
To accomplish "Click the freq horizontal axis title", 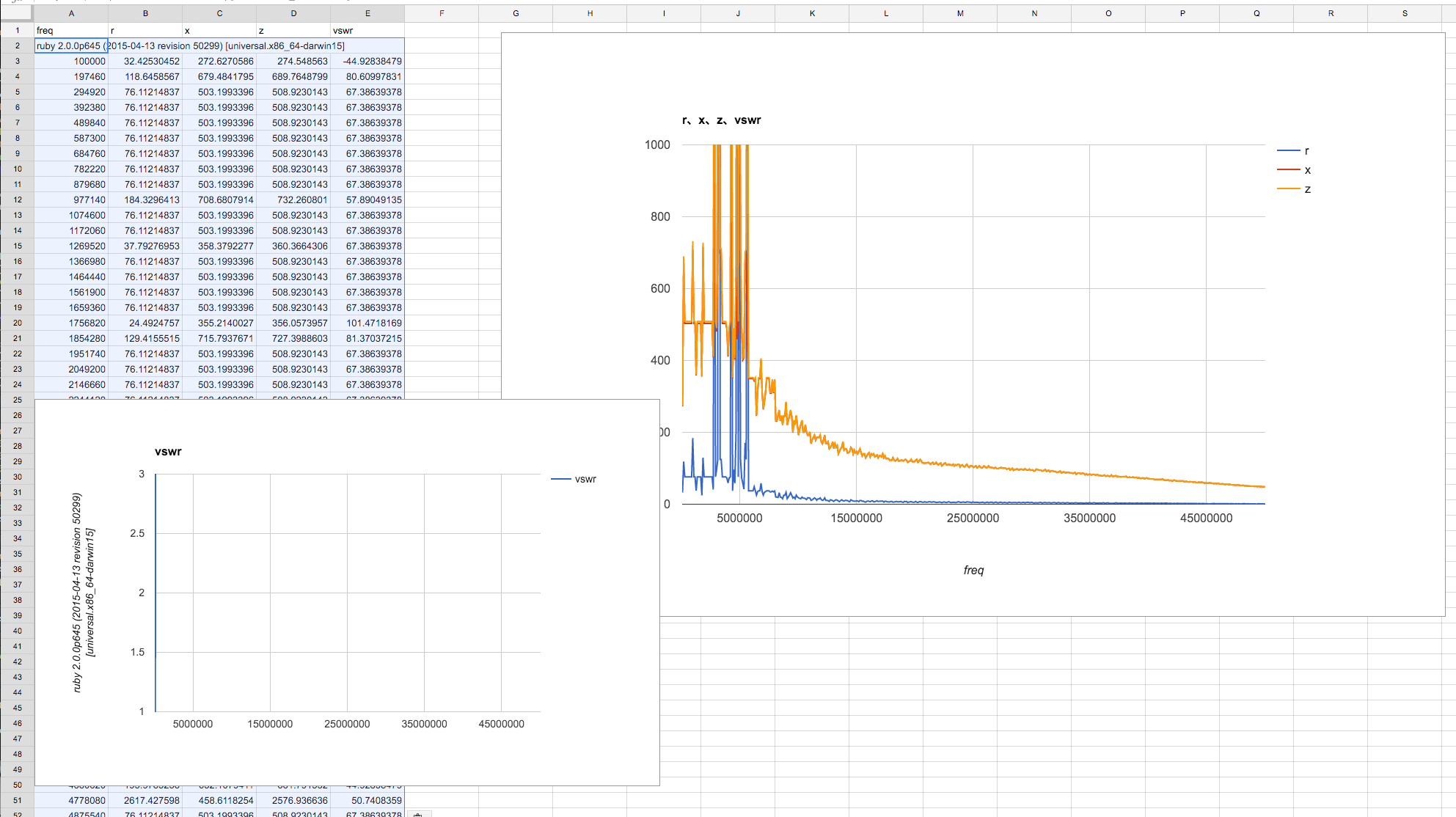I will 973,570.
